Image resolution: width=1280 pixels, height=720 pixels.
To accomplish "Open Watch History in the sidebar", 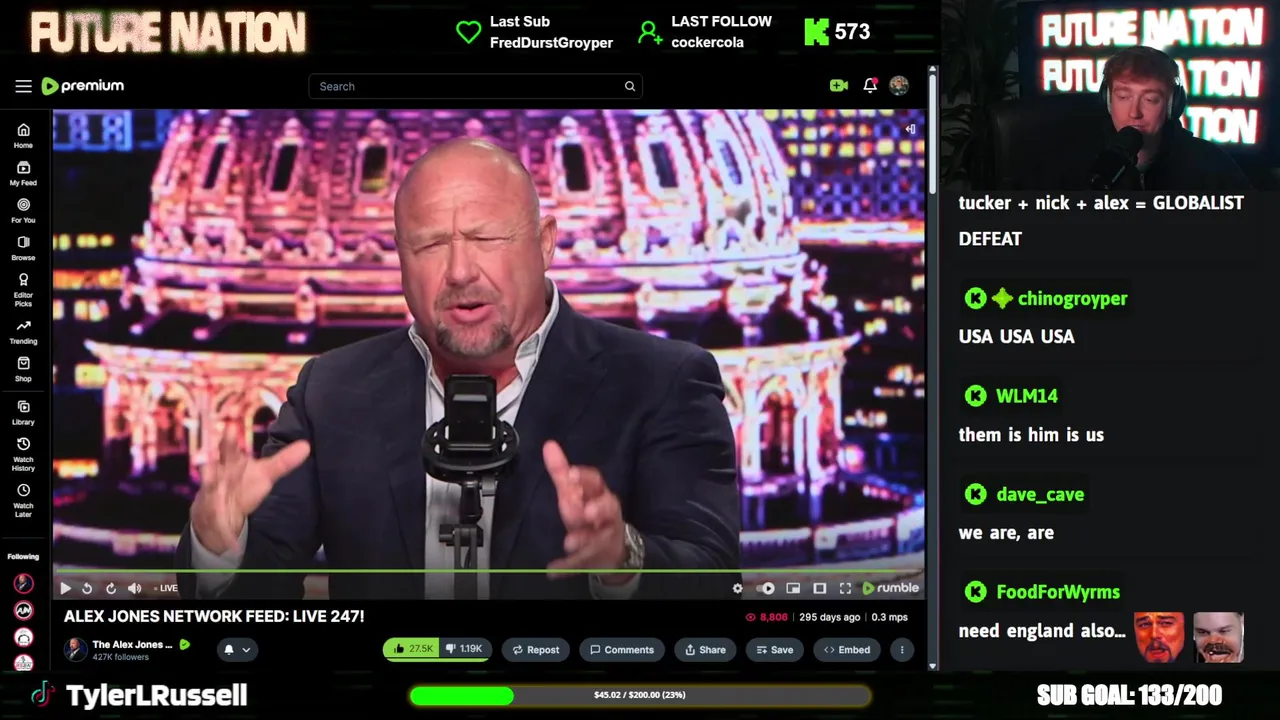I will [x=23, y=454].
